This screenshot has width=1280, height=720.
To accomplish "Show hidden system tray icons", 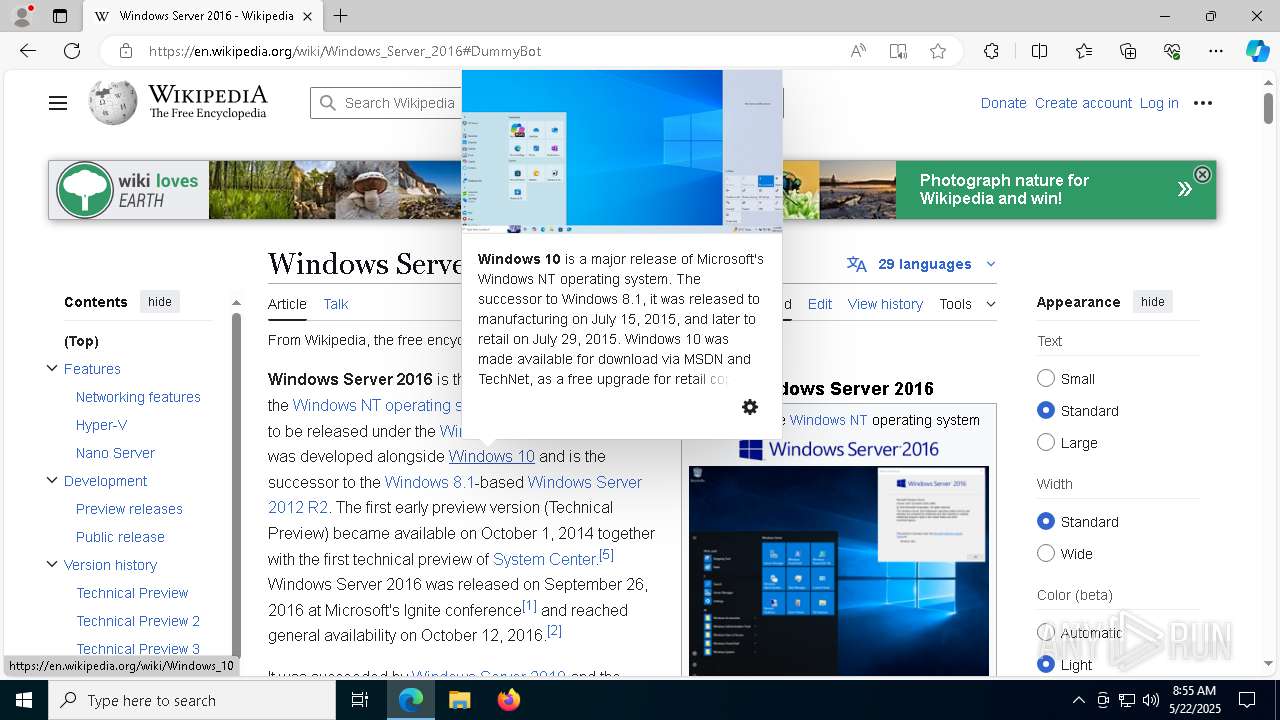I will tap(1078, 700).
